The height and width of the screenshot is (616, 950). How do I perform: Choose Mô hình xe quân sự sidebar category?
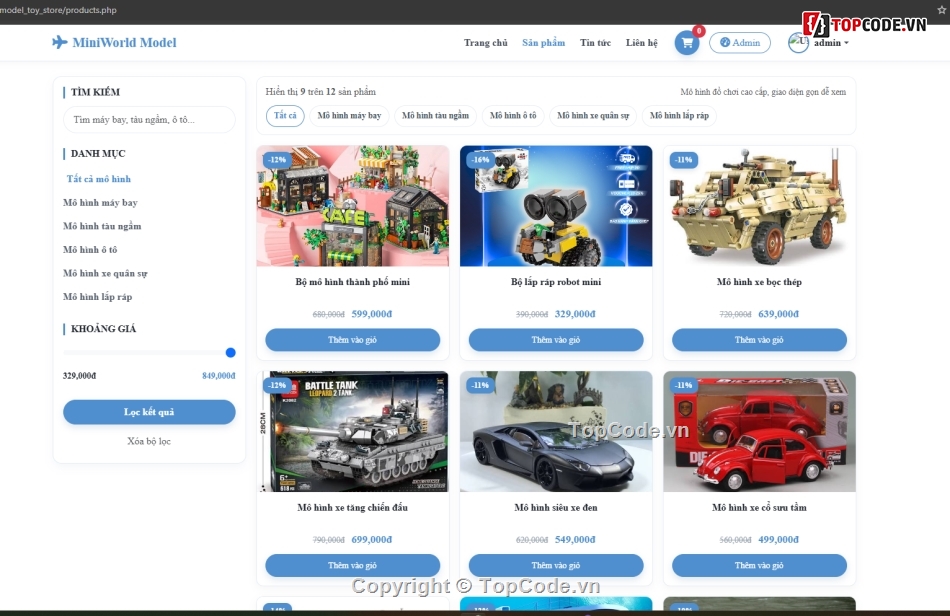coord(105,273)
